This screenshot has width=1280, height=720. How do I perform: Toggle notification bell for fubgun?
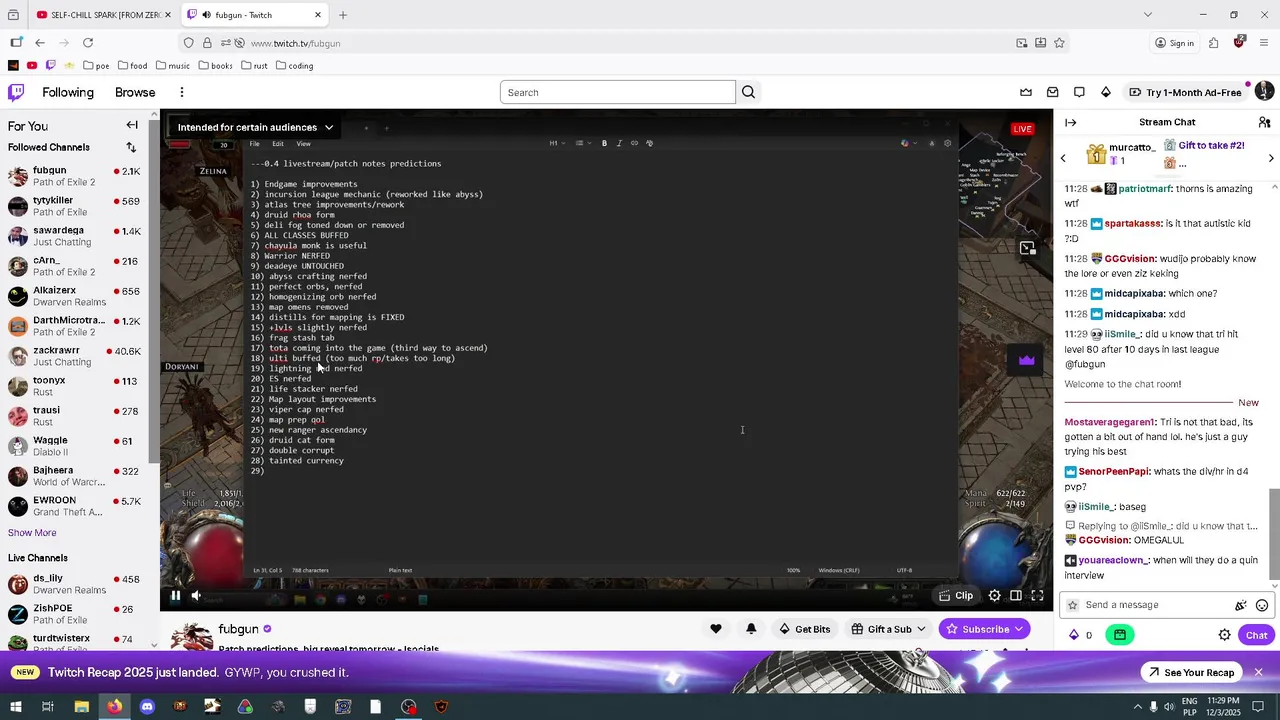point(751,629)
